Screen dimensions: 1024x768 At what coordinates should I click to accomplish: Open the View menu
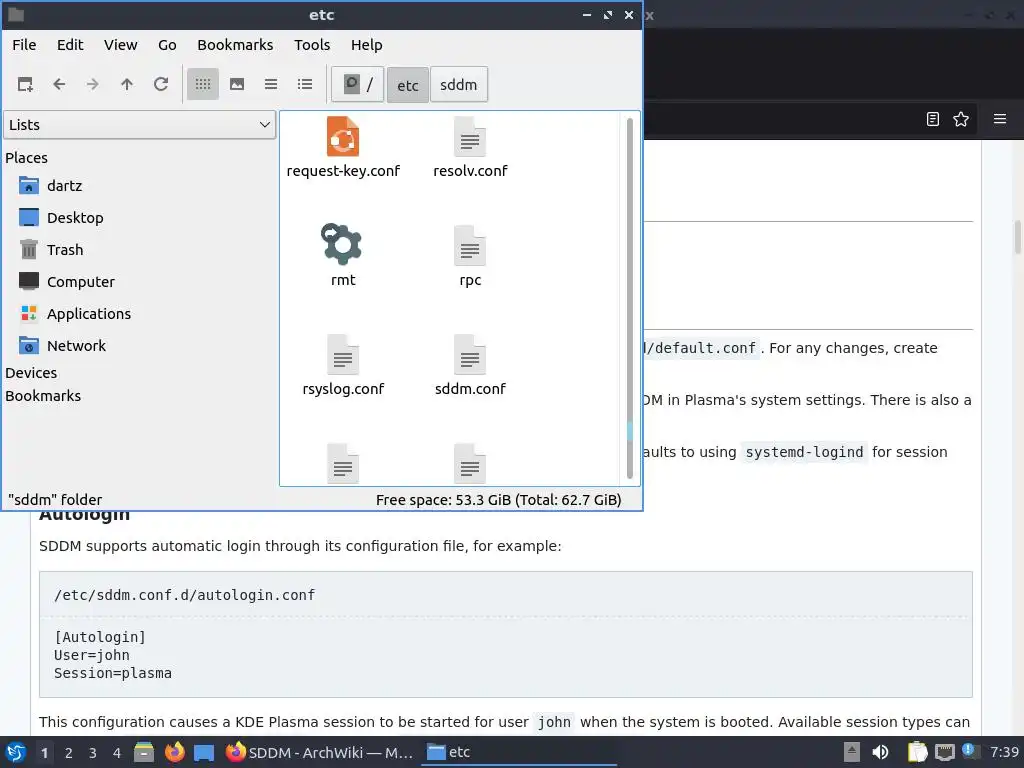click(121, 45)
